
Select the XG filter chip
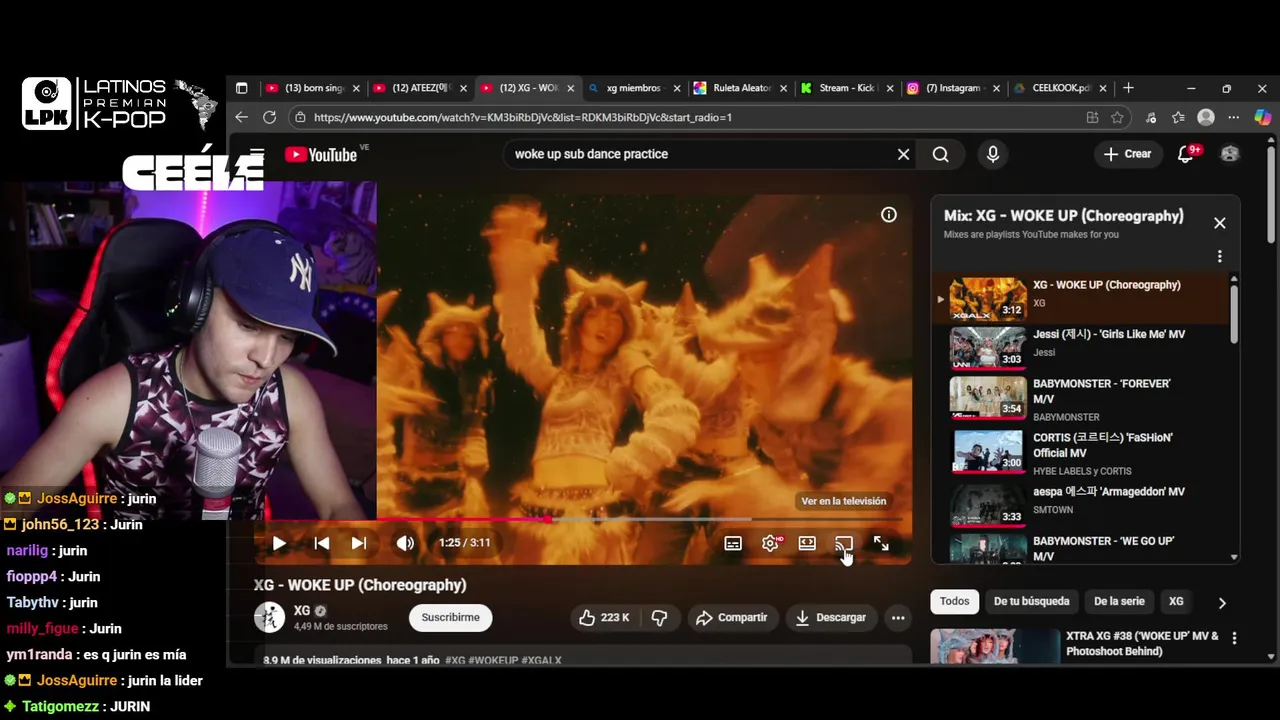(1176, 601)
